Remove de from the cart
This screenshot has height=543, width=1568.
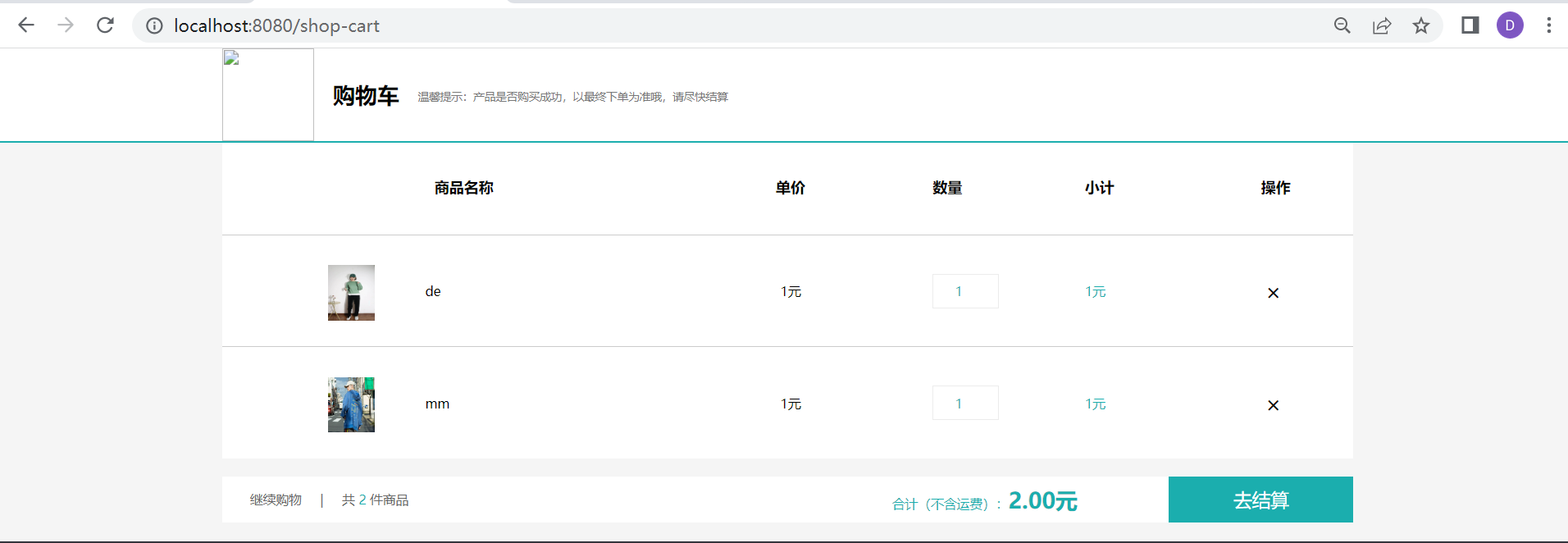click(1273, 293)
